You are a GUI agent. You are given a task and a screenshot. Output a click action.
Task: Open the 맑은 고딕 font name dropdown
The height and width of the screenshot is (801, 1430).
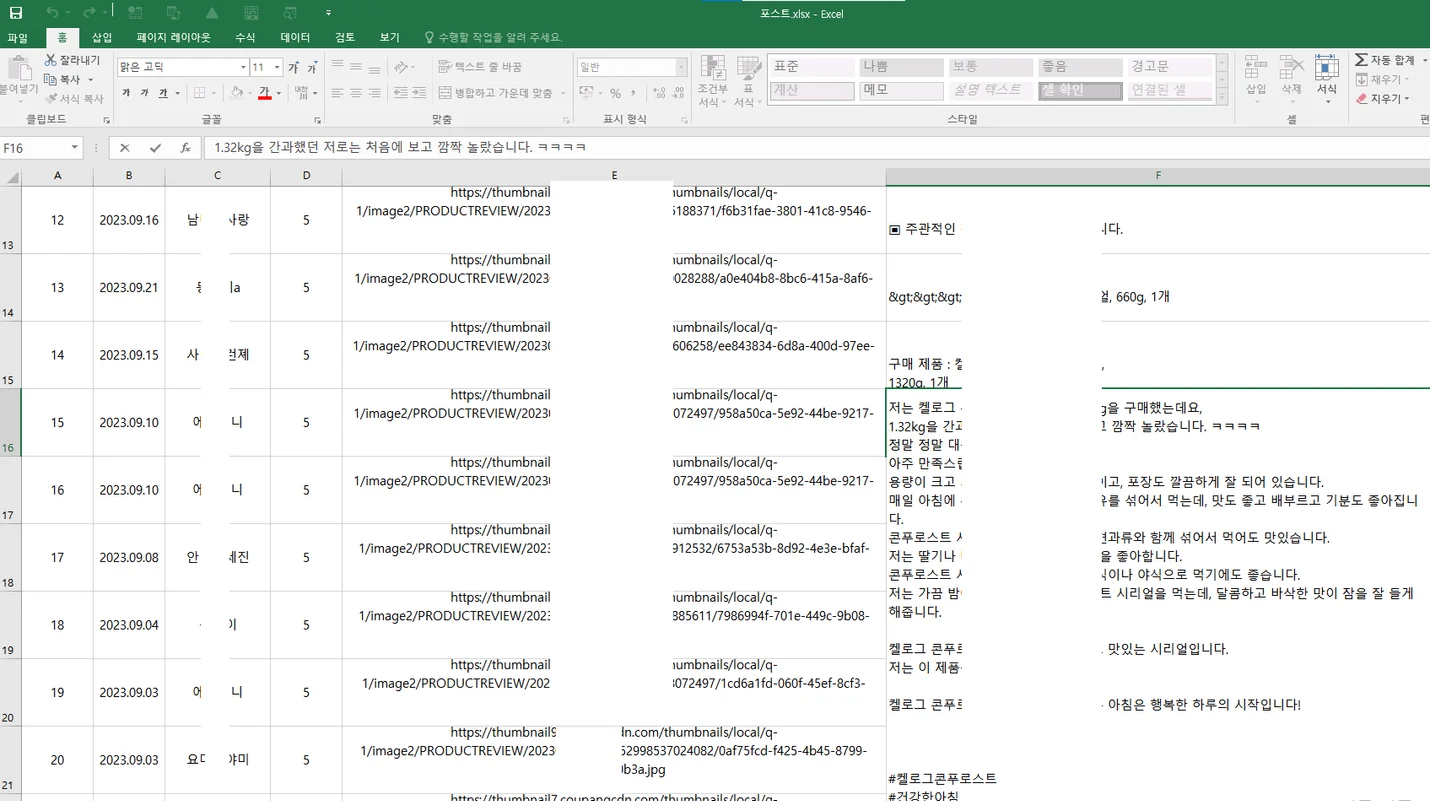pyautogui.click(x=243, y=67)
